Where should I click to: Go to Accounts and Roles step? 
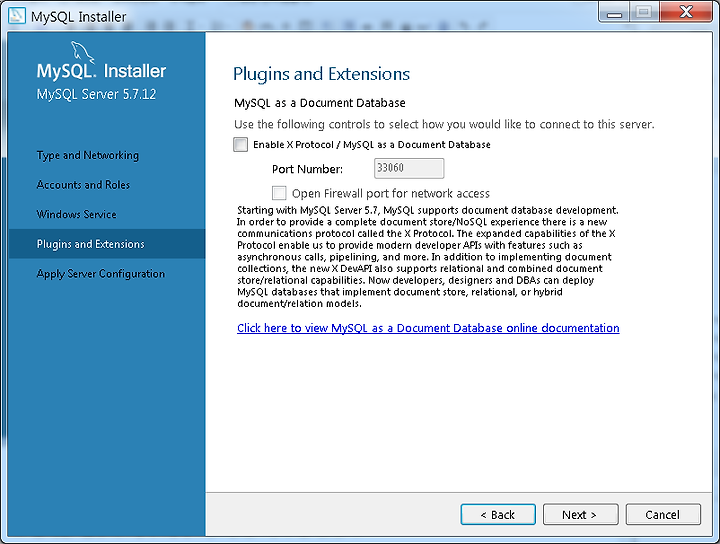[x=83, y=185]
